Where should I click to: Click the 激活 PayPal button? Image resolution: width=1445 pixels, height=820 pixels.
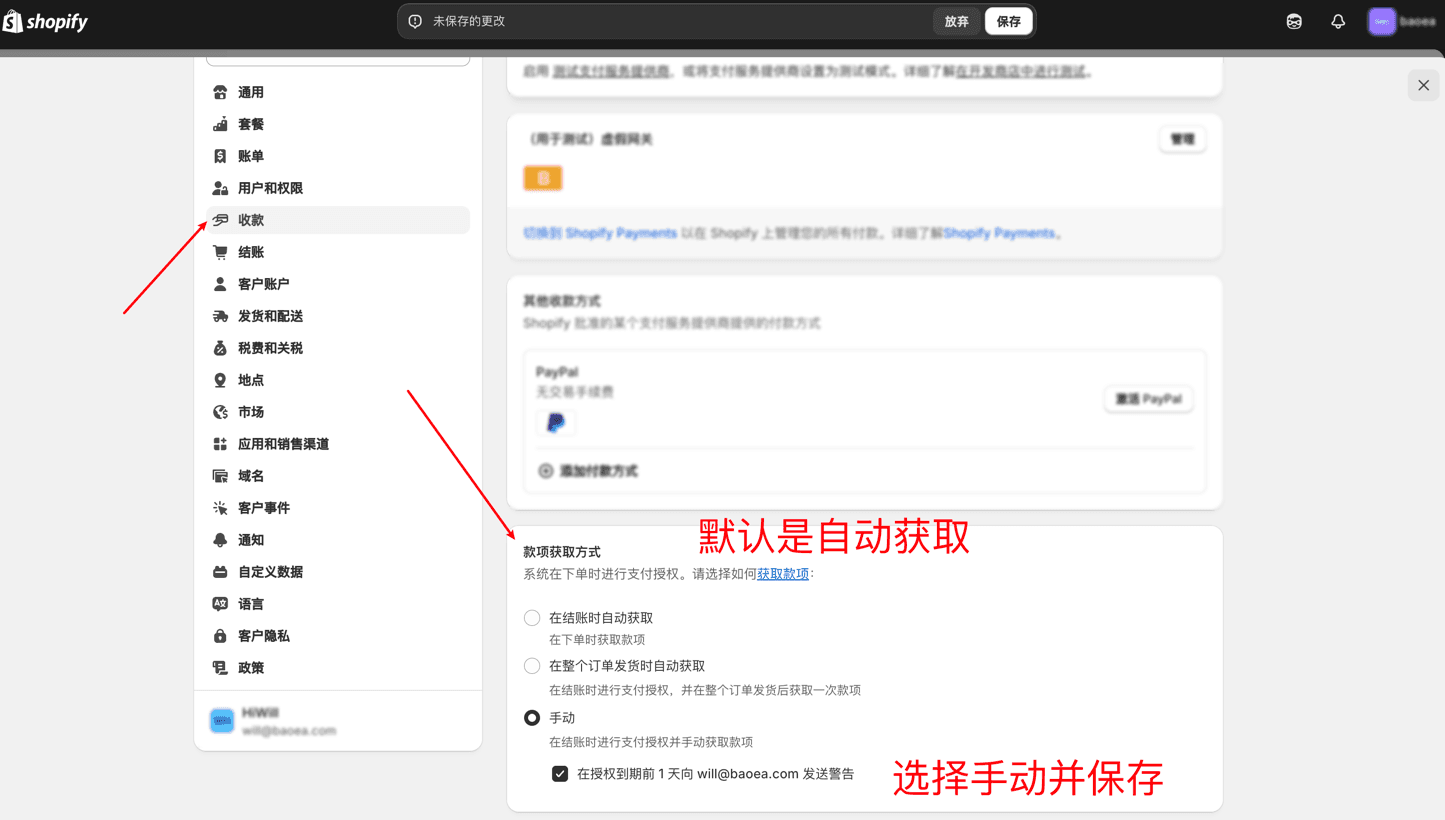(x=1148, y=399)
